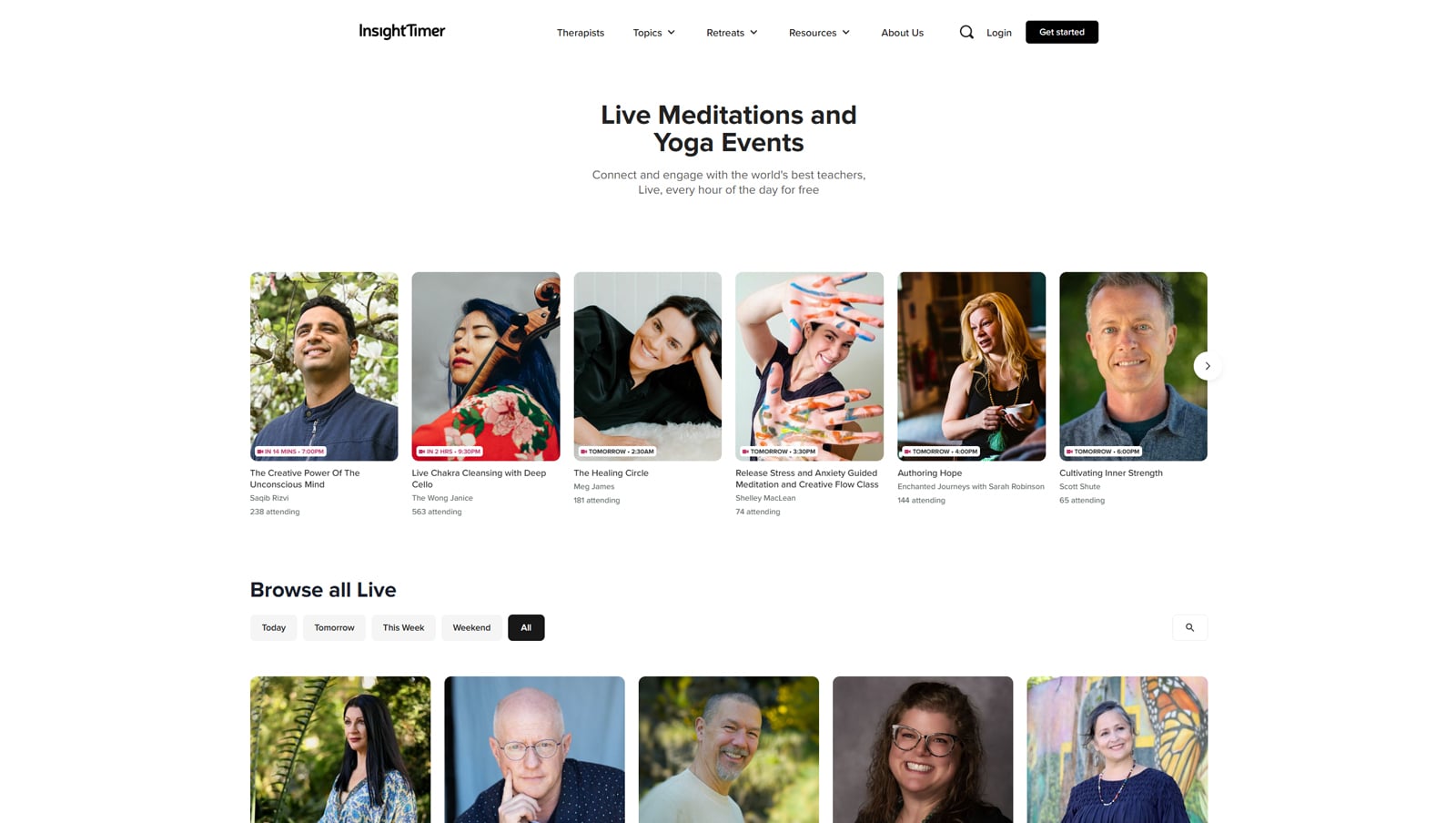1456x823 pixels.
Task: Select the Weekend filter
Action: (x=471, y=627)
